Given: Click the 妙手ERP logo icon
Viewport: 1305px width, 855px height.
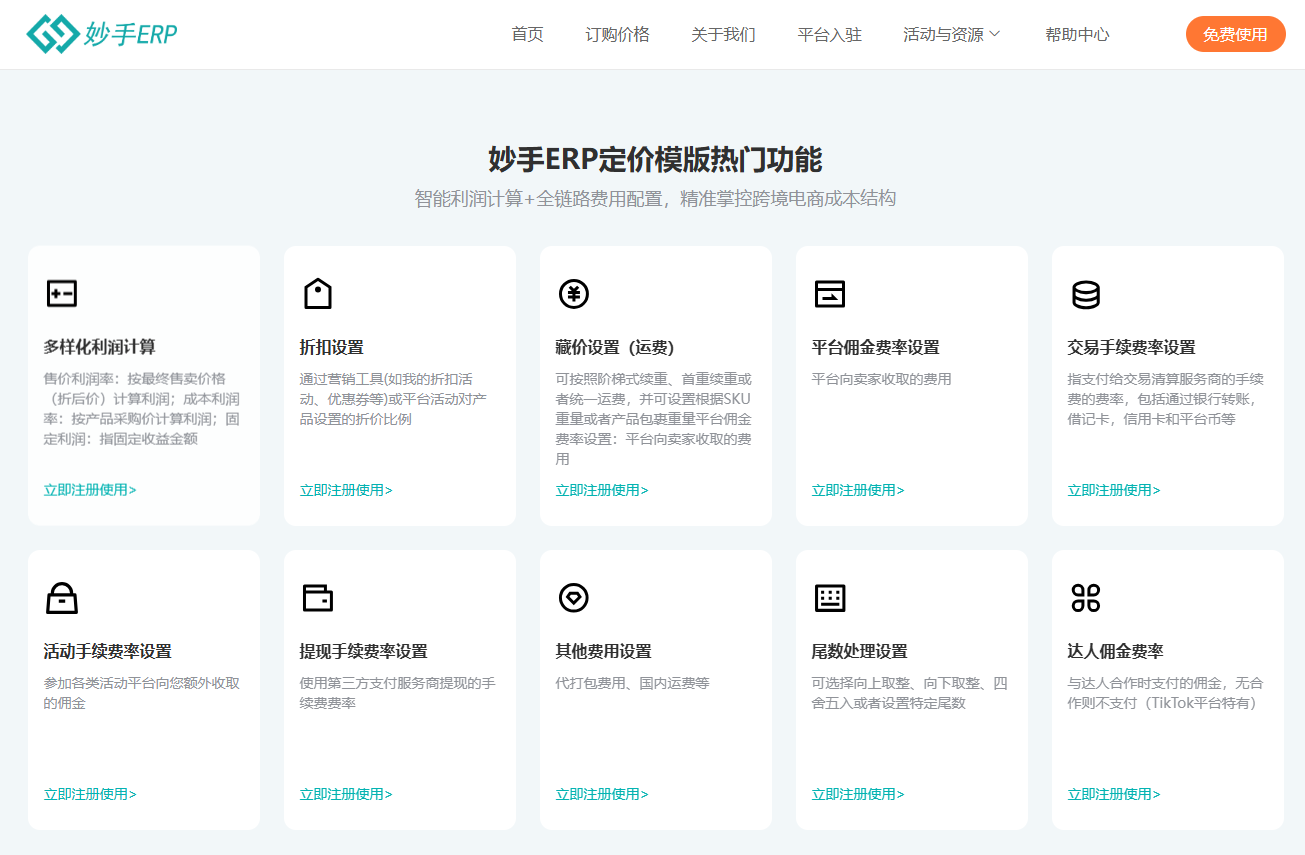Looking at the screenshot, I should click(53, 34).
